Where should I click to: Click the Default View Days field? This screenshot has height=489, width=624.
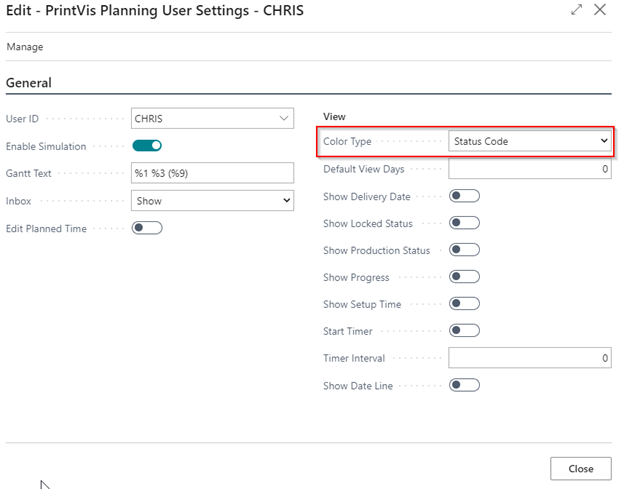[x=530, y=169]
